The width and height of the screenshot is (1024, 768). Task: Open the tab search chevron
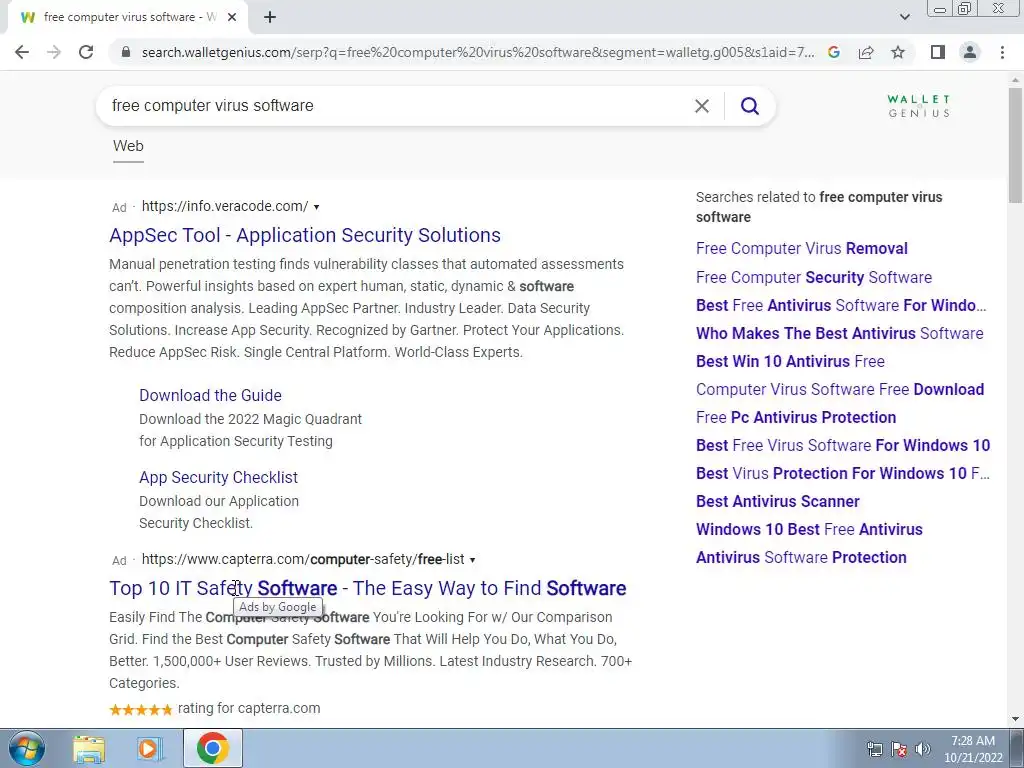[x=904, y=17]
